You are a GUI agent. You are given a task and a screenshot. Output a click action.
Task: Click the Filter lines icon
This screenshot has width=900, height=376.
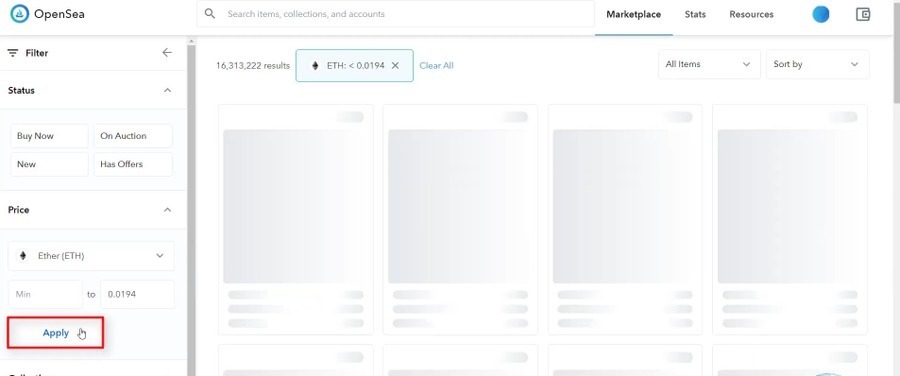click(13, 53)
